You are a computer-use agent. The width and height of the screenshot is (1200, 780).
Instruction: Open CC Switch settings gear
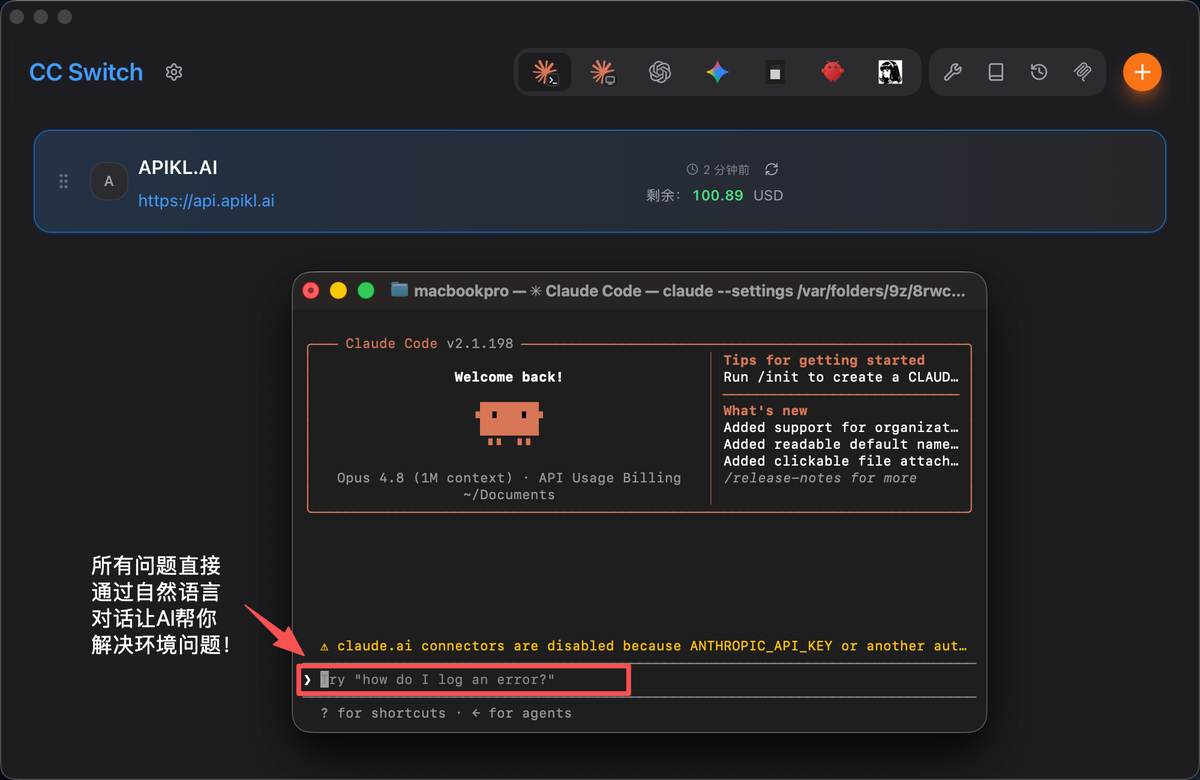coord(174,72)
